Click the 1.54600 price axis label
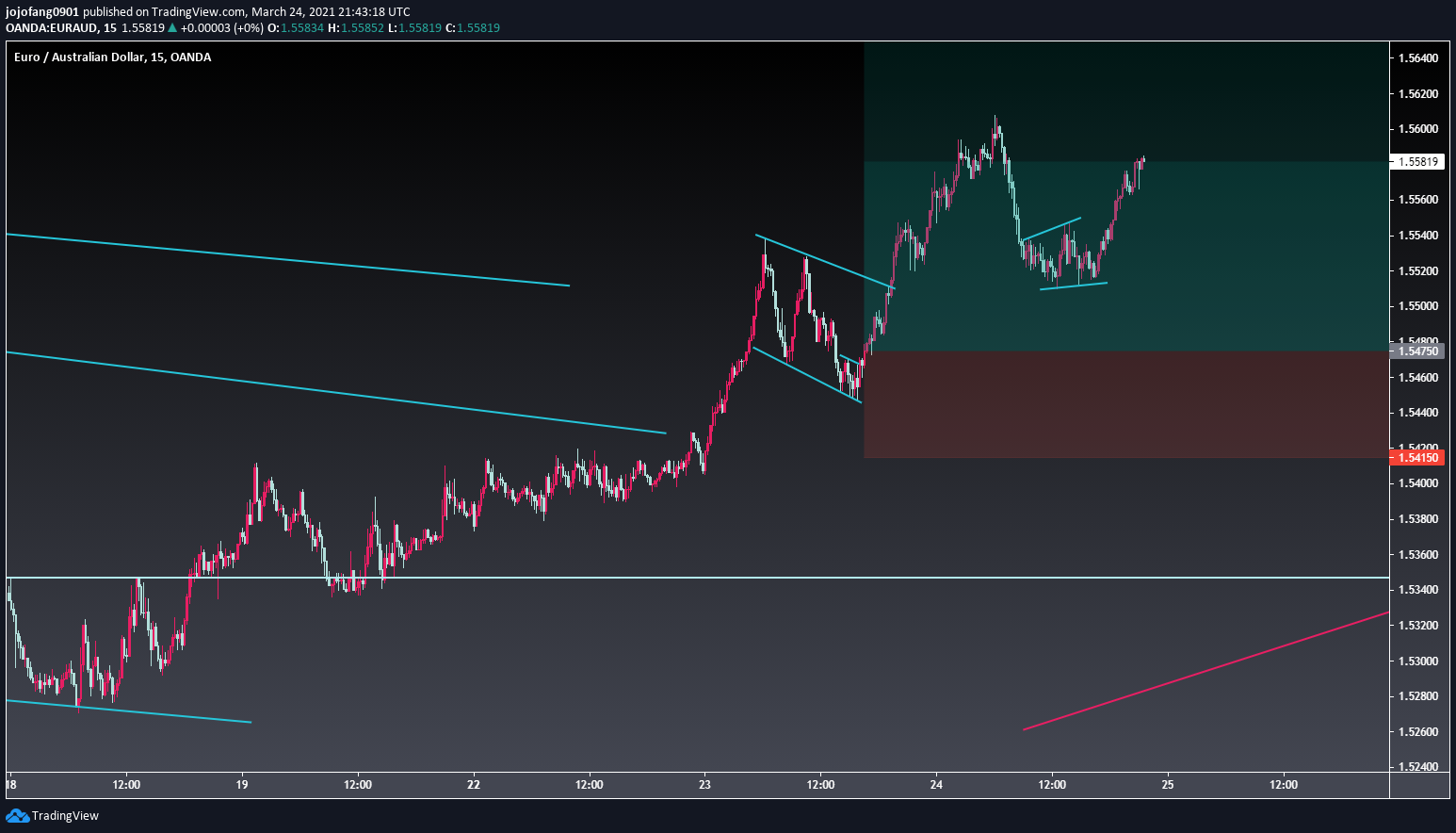The height and width of the screenshot is (833, 1456). pyautogui.click(x=1418, y=378)
